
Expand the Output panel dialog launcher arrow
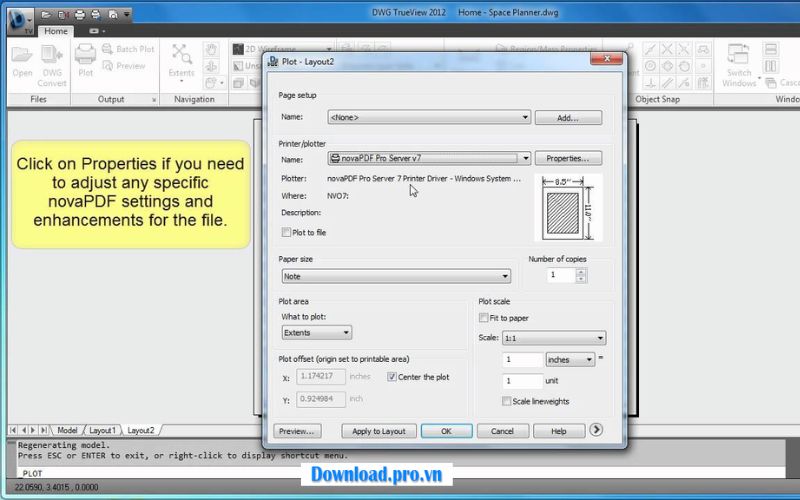click(154, 99)
